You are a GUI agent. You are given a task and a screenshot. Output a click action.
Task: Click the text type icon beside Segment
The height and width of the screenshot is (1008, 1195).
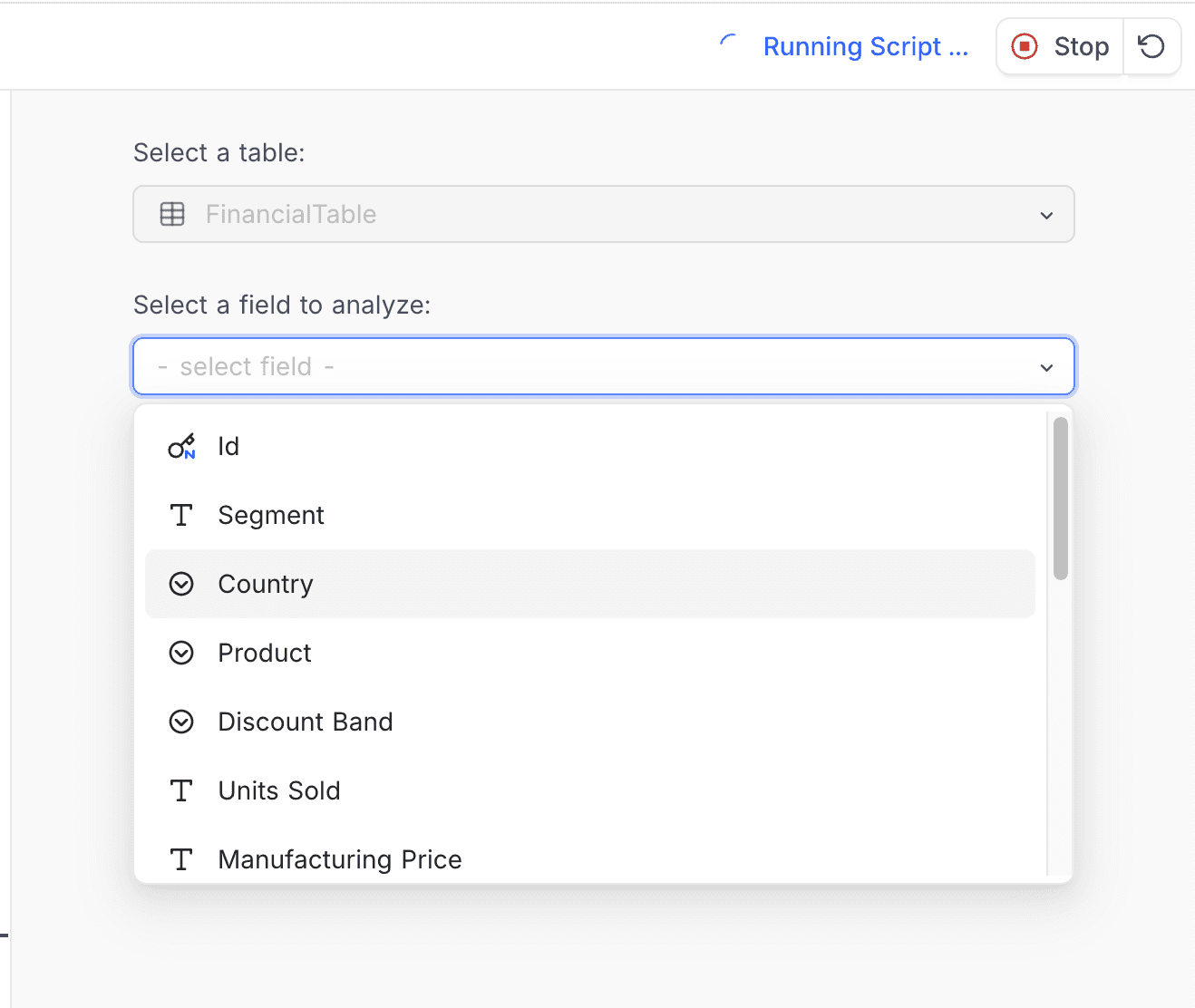click(181, 515)
